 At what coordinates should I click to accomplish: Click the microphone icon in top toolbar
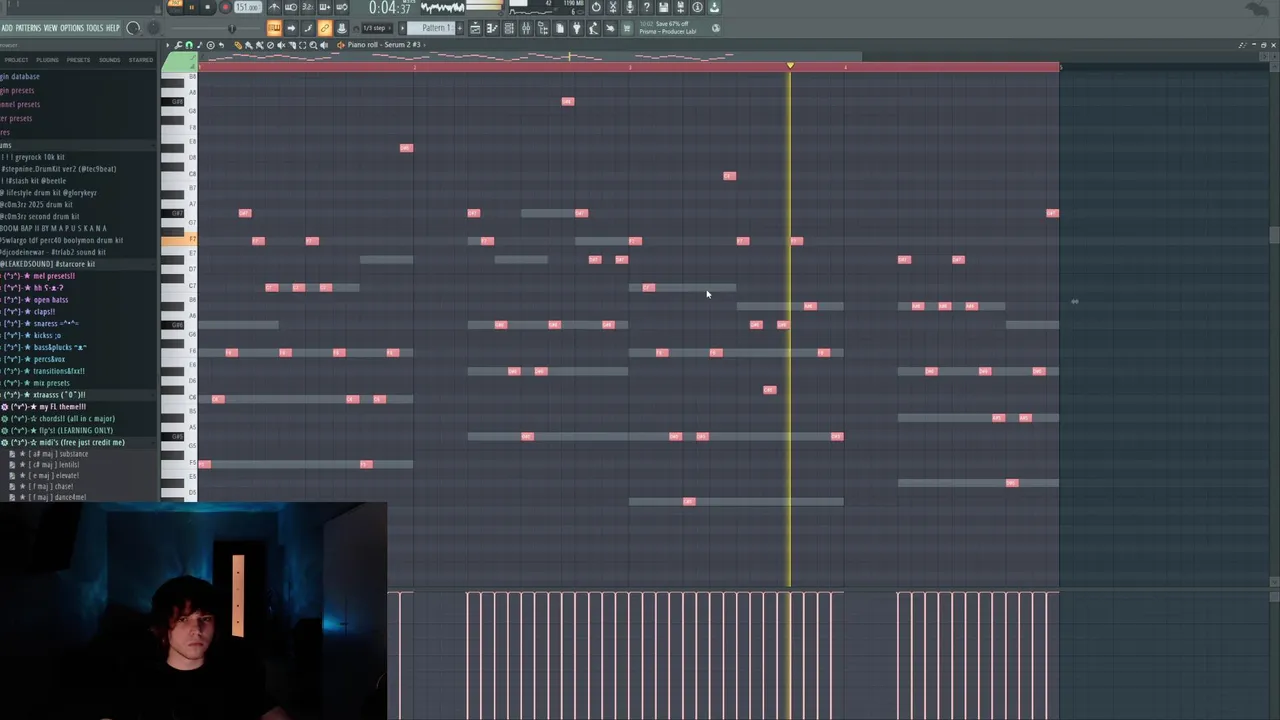pyautogui.click(x=629, y=7)
